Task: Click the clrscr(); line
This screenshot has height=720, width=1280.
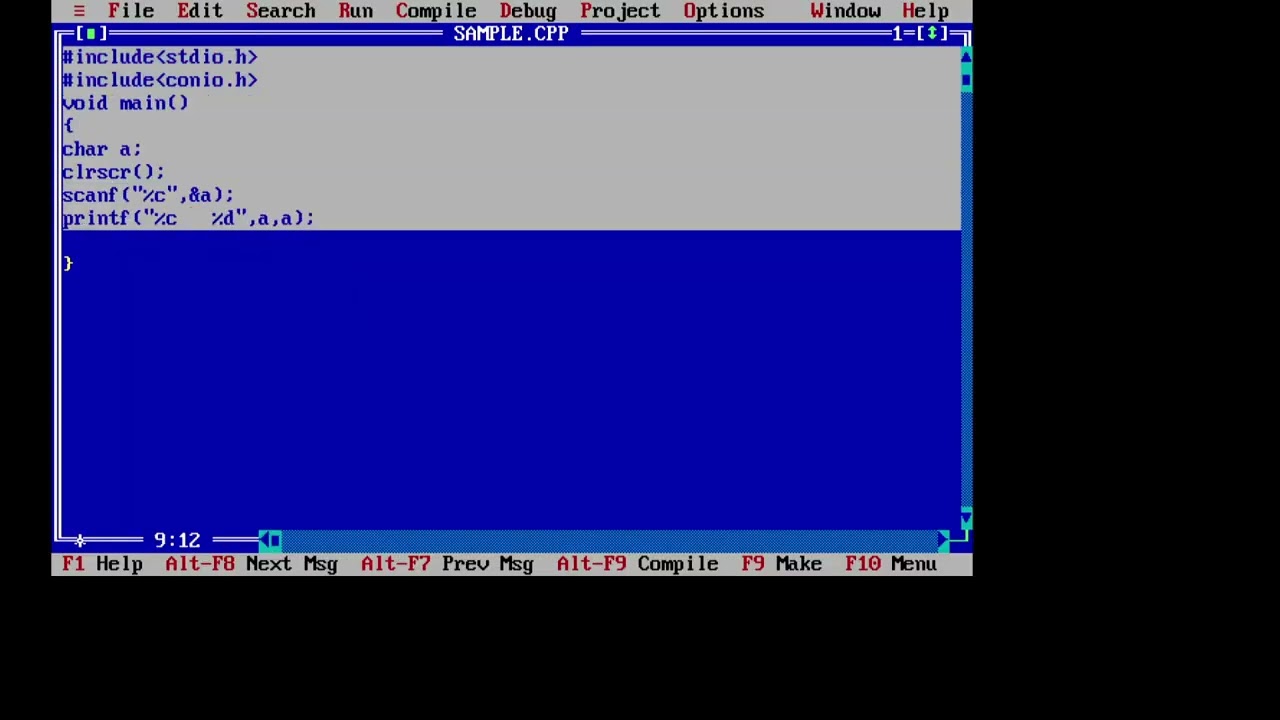Action: [x=113, y=172]
